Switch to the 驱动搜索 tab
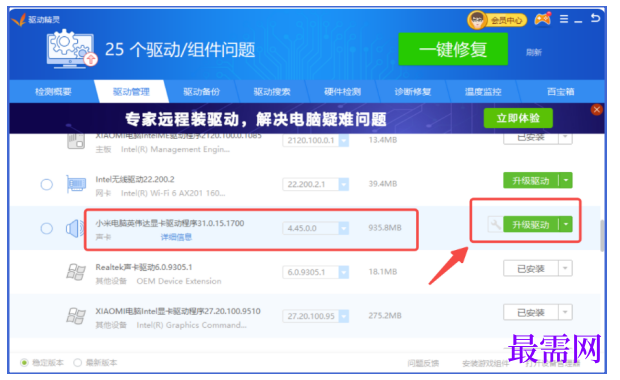This screenshot has width=620, height=380. pos(272,92)
